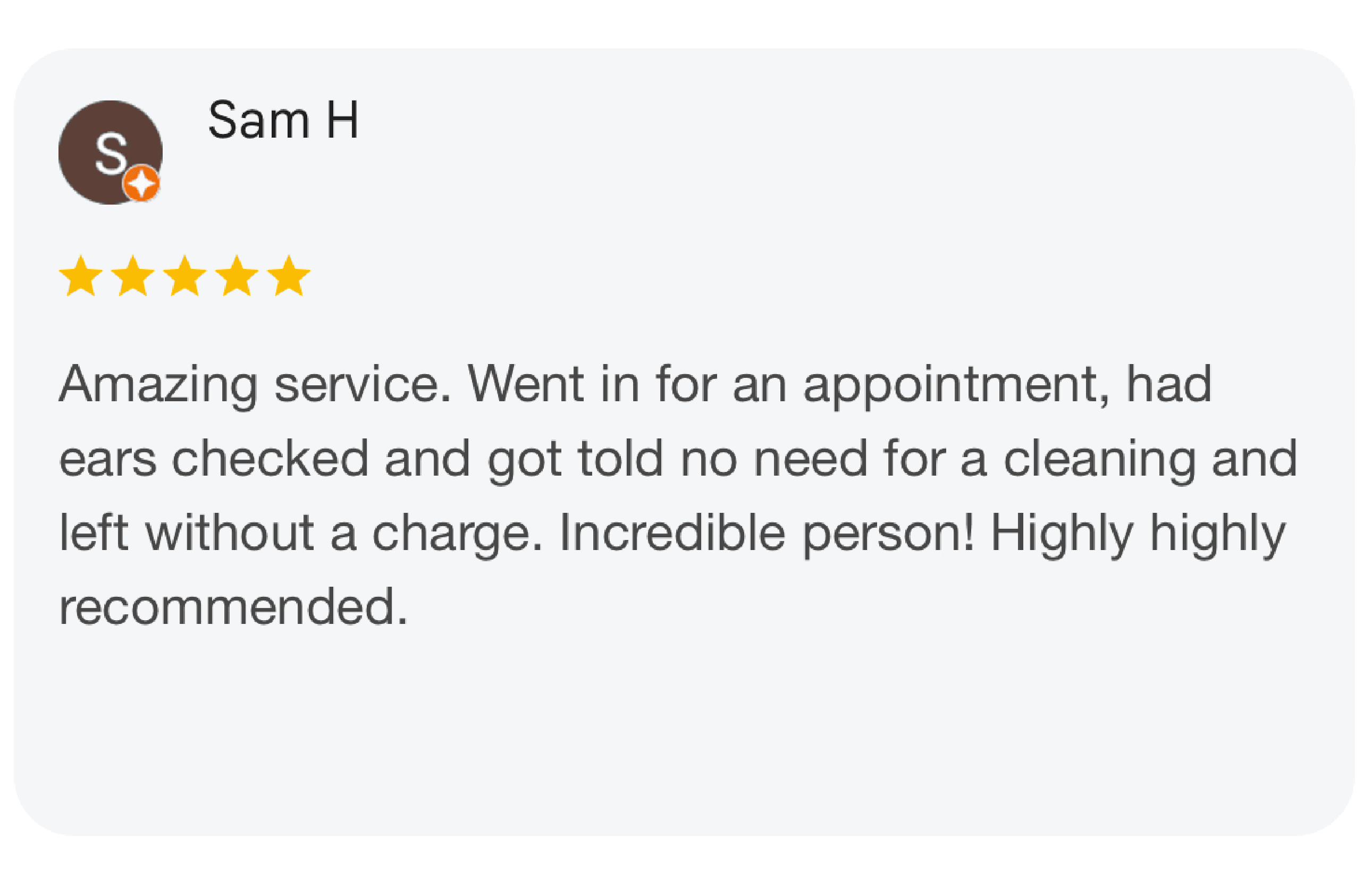Click the orange star badge on the avatar

point(141,184)
